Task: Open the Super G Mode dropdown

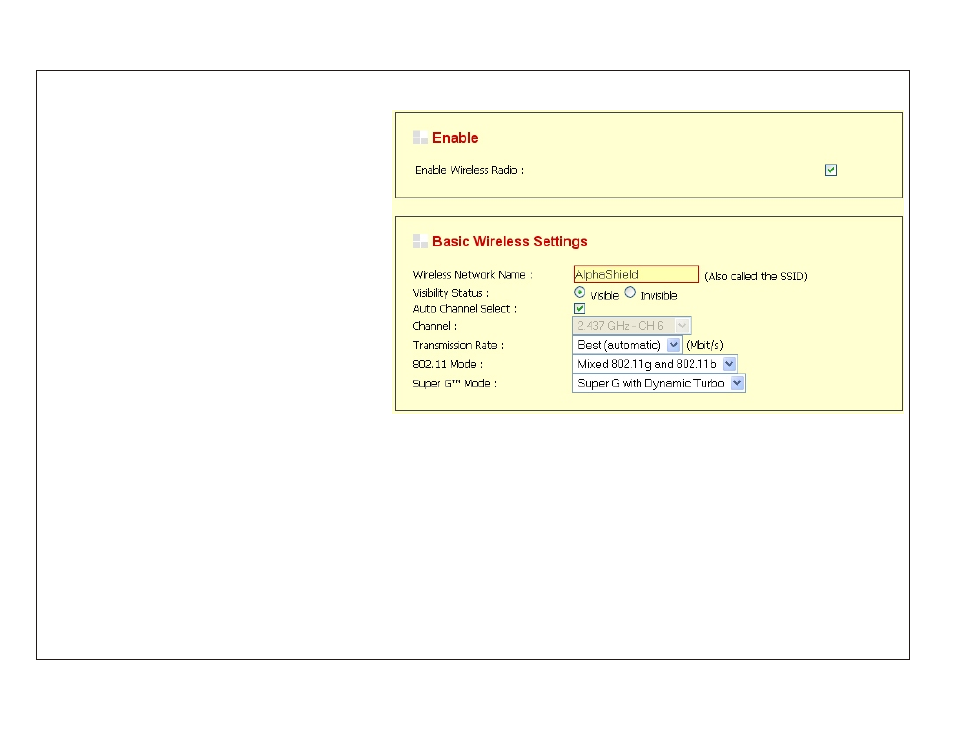Action: coord(659,383)
